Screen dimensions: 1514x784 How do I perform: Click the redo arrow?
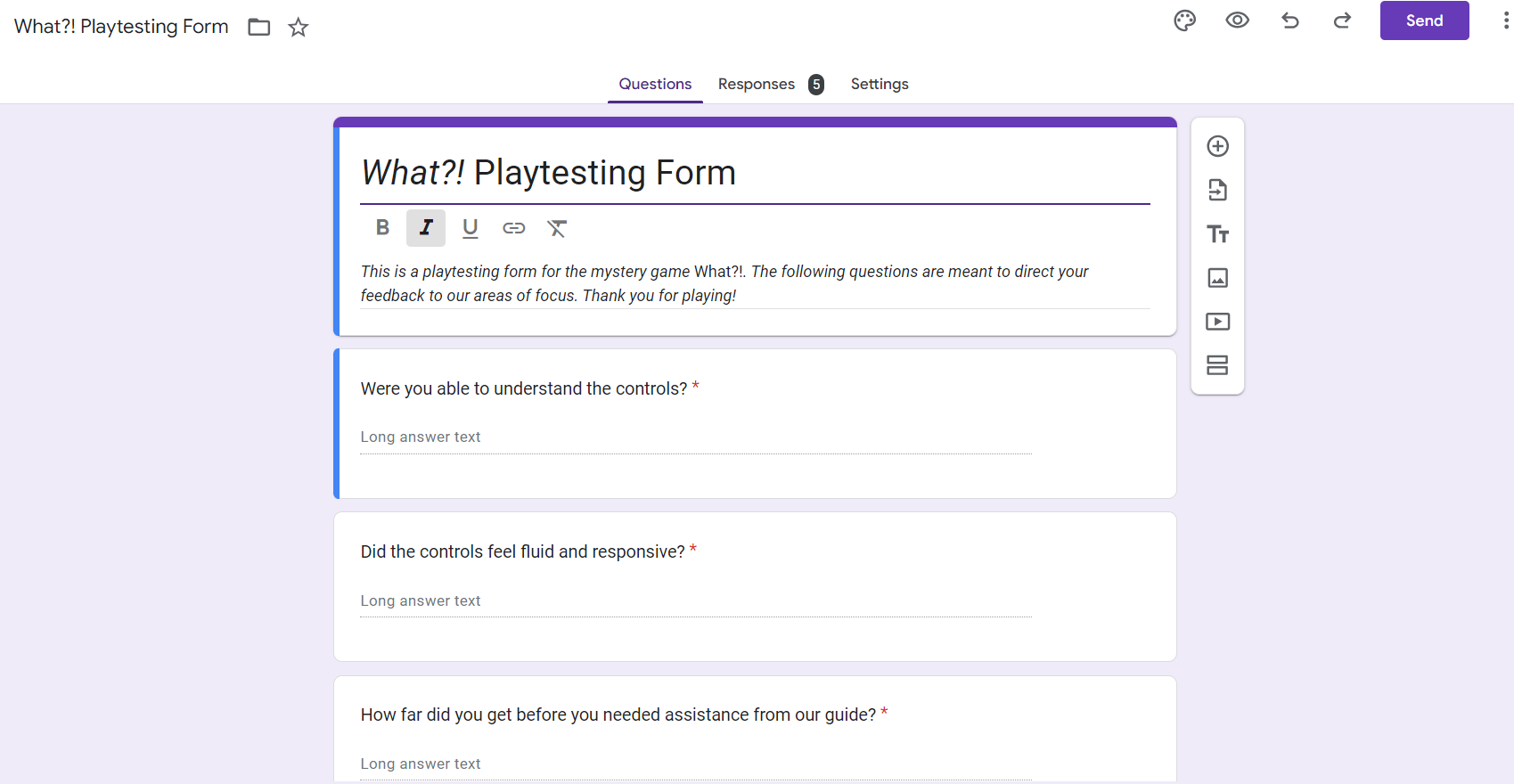pyautogui.click(x=1342, y=20)
